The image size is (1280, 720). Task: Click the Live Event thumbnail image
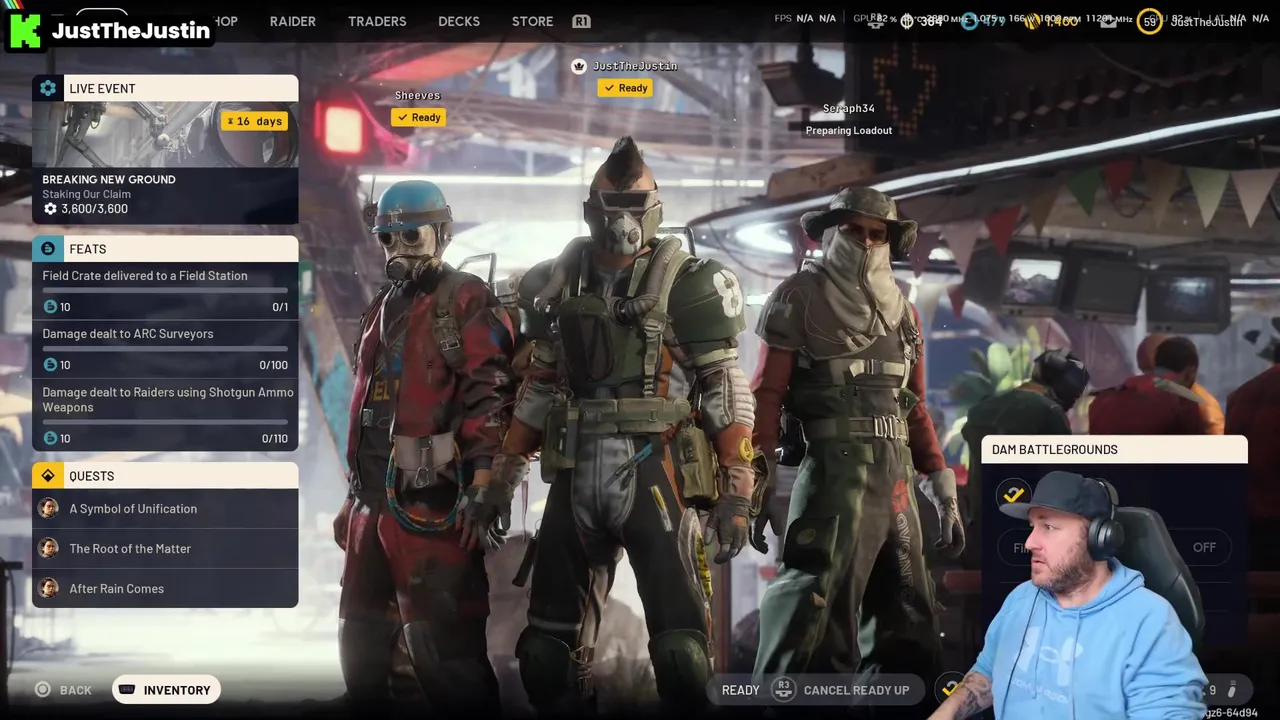[165, 134]
